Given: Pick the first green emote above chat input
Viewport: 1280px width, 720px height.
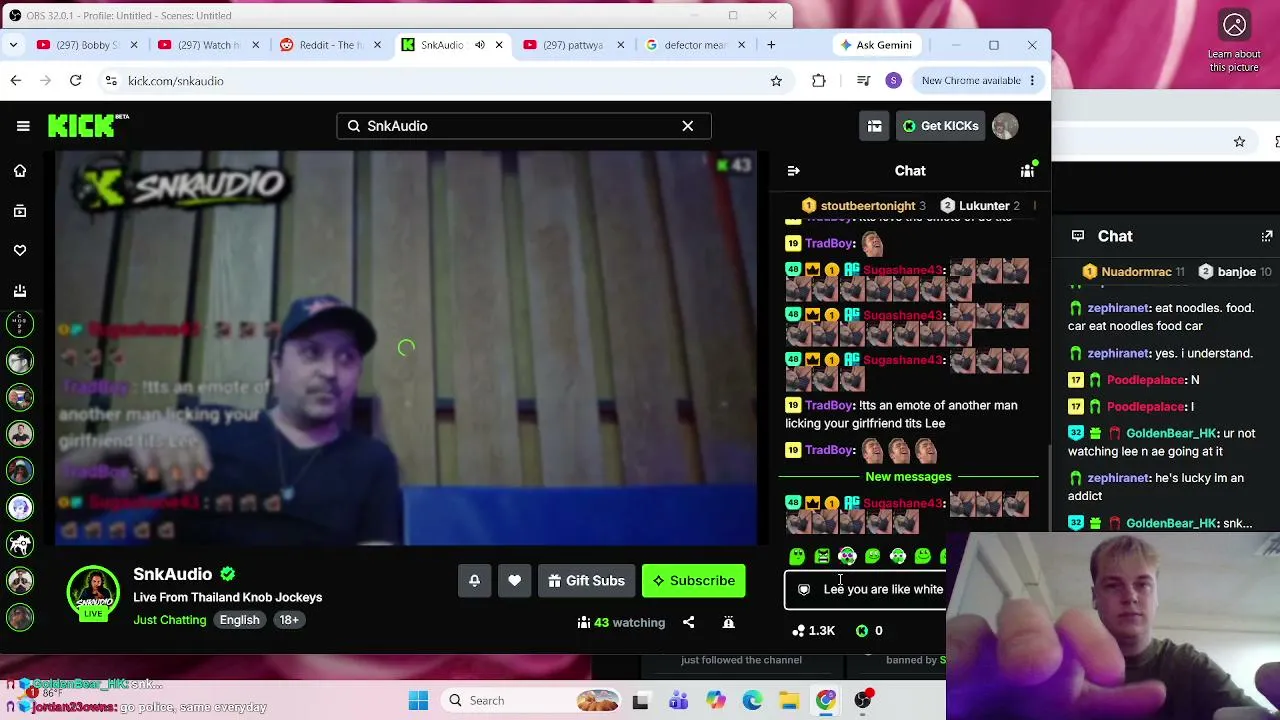Looking at the screenshot, I should (797, 556).
